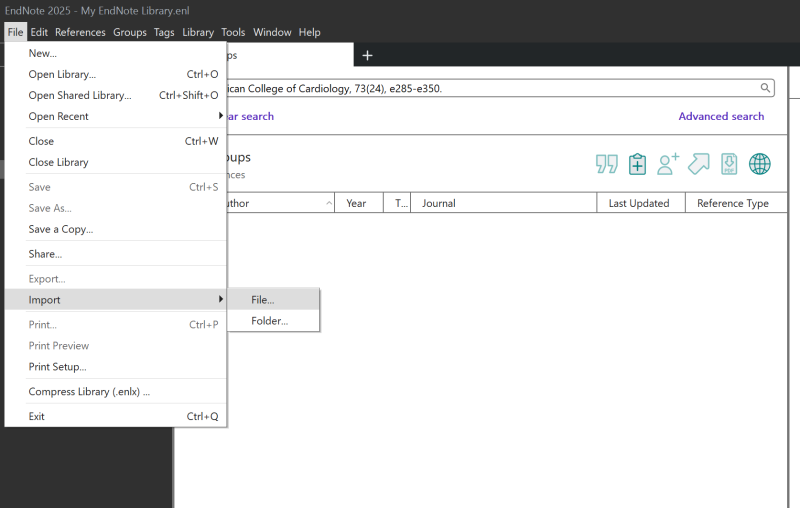Toggle the Author column sort arrow

point(329,203)
